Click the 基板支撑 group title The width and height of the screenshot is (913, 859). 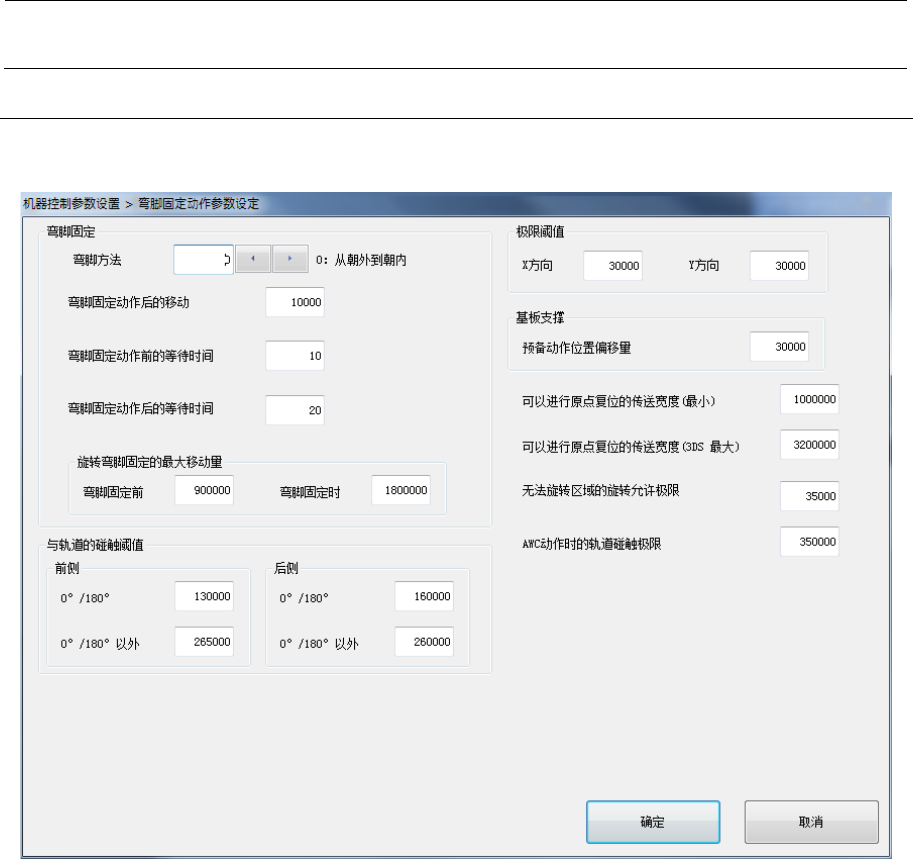540,317
